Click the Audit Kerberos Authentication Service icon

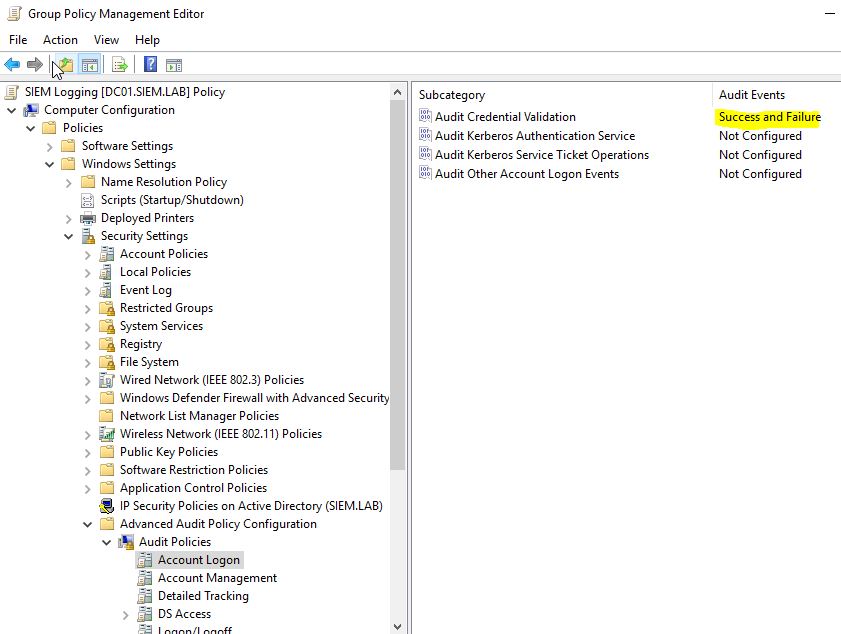click(425, 135)
